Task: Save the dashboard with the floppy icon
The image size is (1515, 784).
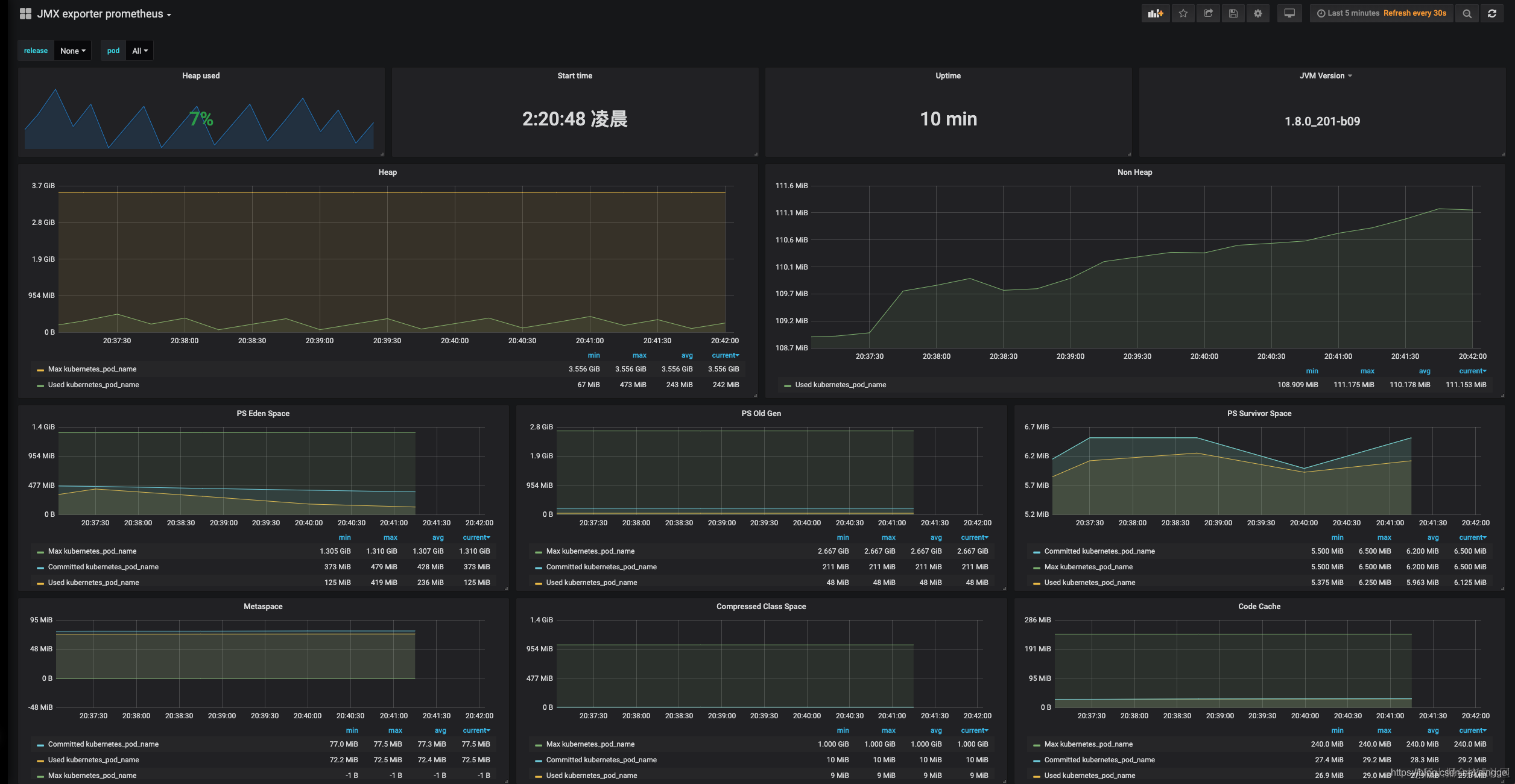Action: [x=1233, y=13]
